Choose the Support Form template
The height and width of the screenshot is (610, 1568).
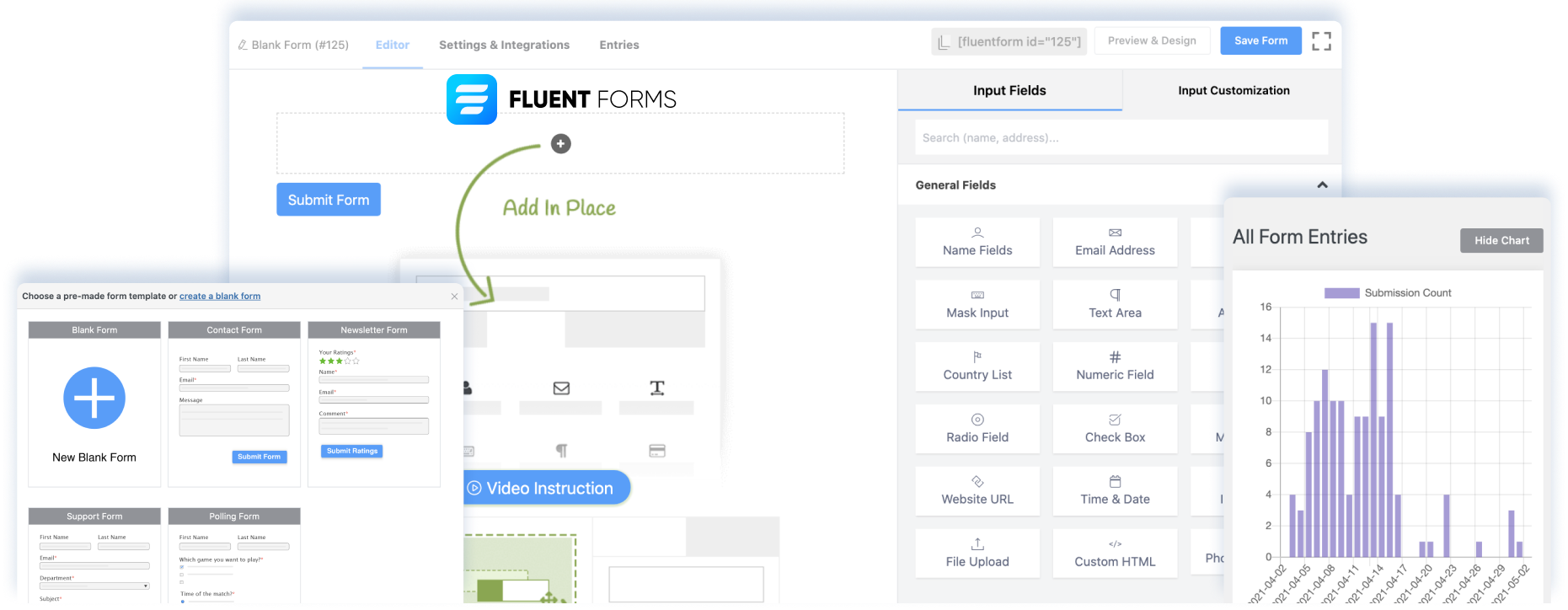(x=94, y=555)
